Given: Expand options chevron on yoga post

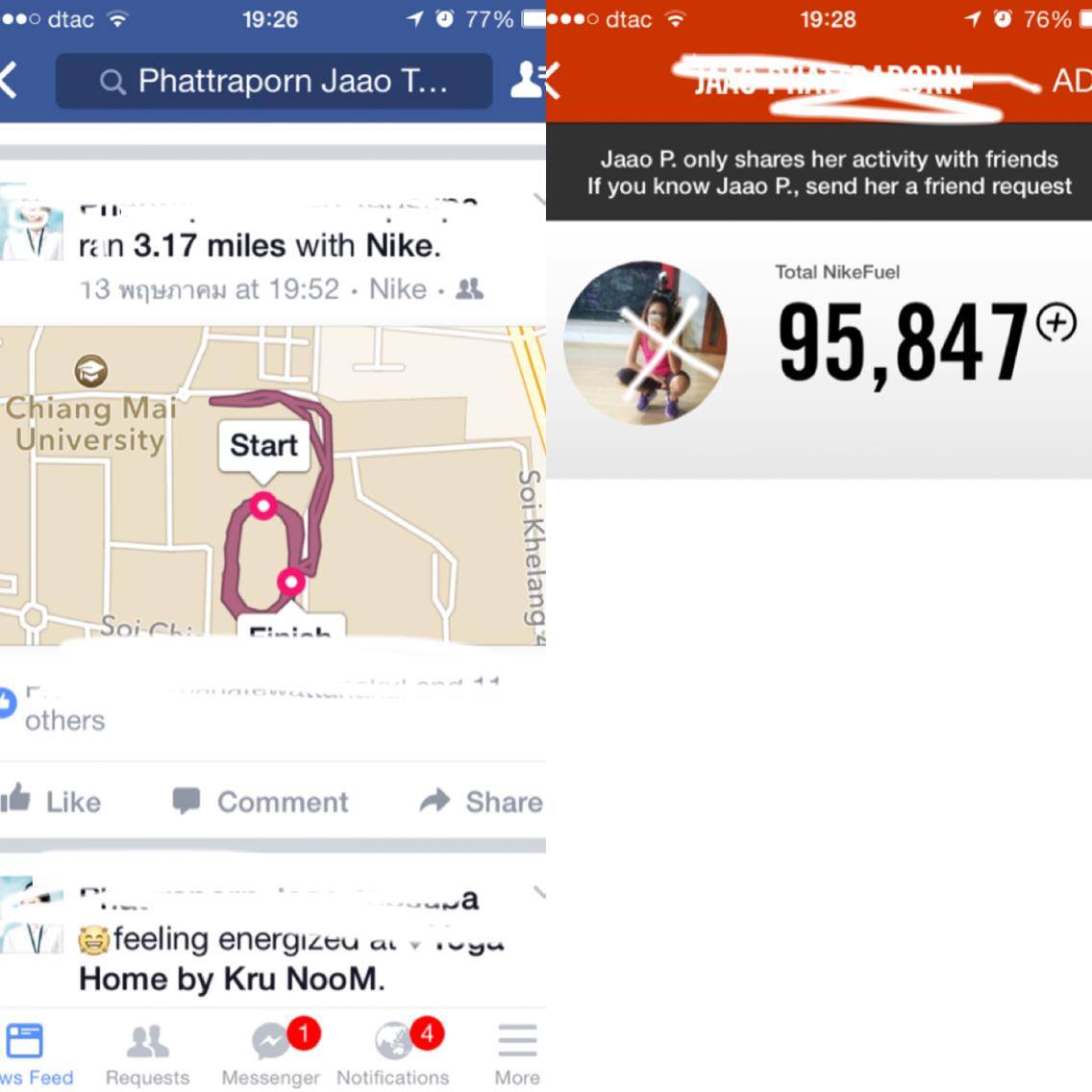Looking at the screenshot, I should (539, 891).
